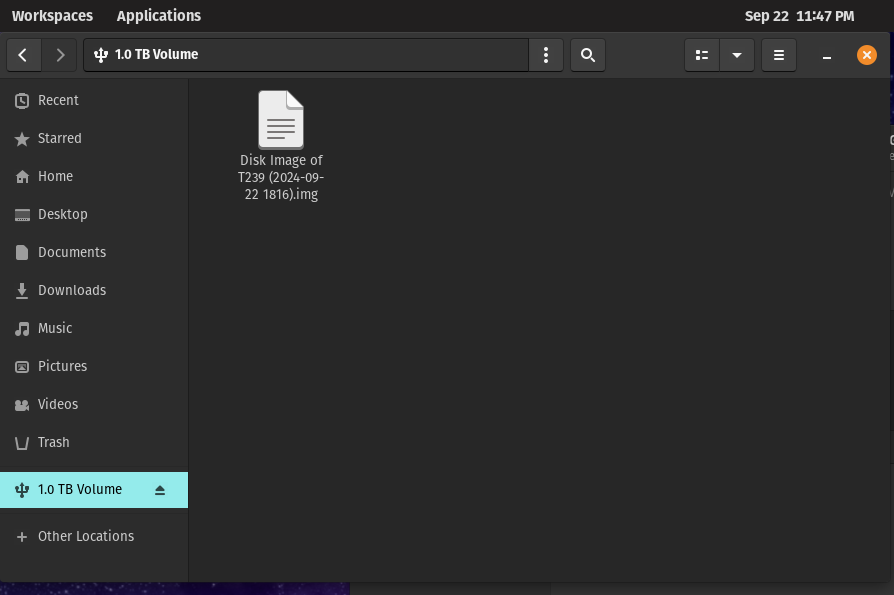This screenshot has height=595, width=894.
Task: Click Other Locations in sidebar
Action: click(x=85, y=536)
